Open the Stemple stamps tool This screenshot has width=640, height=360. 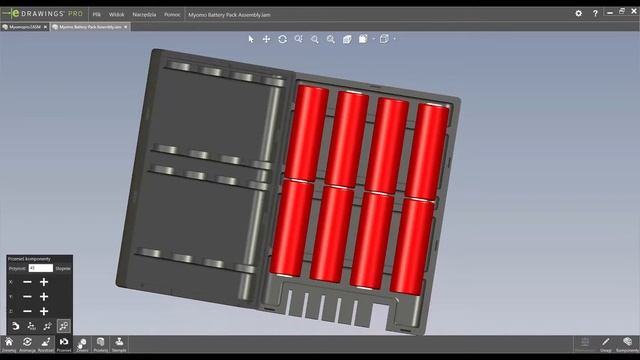119,344
